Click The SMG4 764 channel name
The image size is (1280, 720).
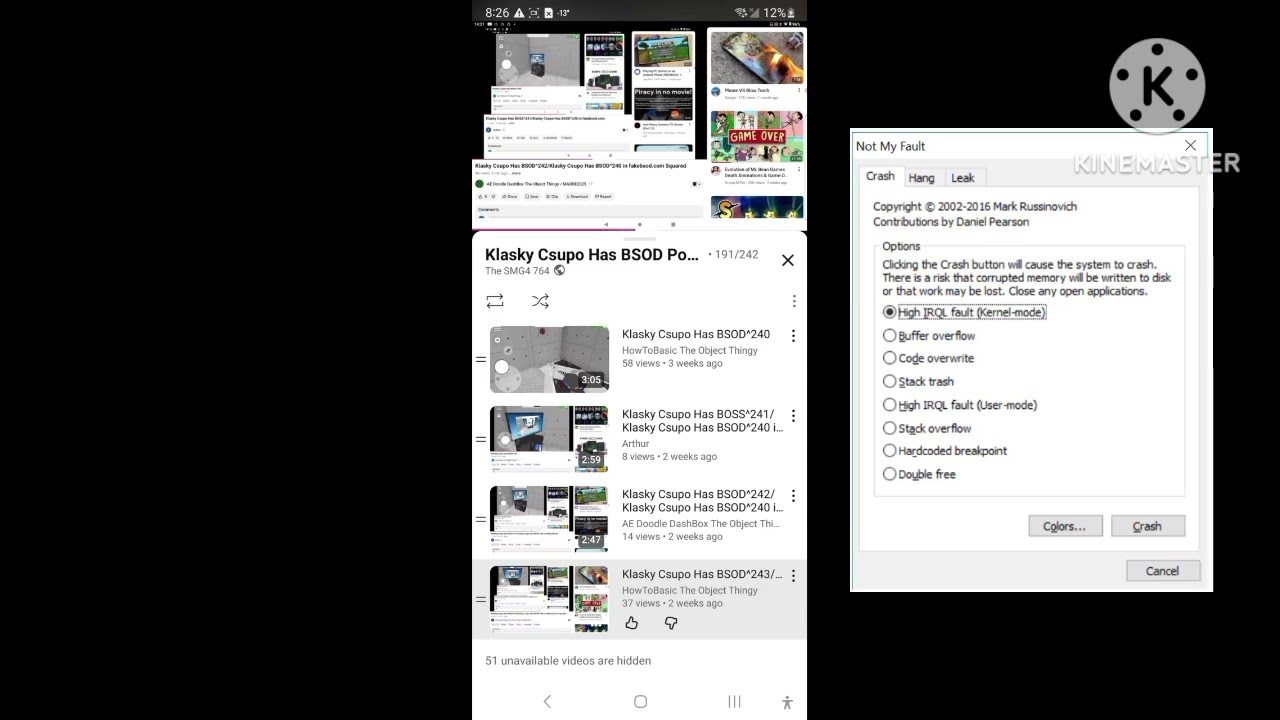[517, 271]
